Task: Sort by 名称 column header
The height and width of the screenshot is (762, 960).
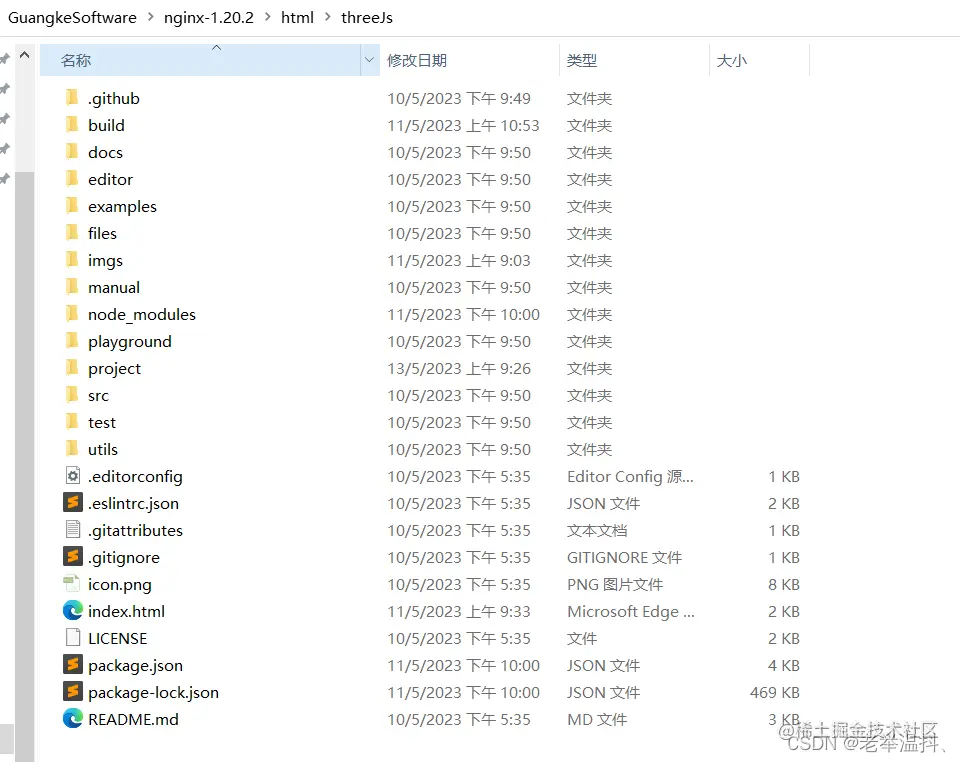Action: point(200,60)
